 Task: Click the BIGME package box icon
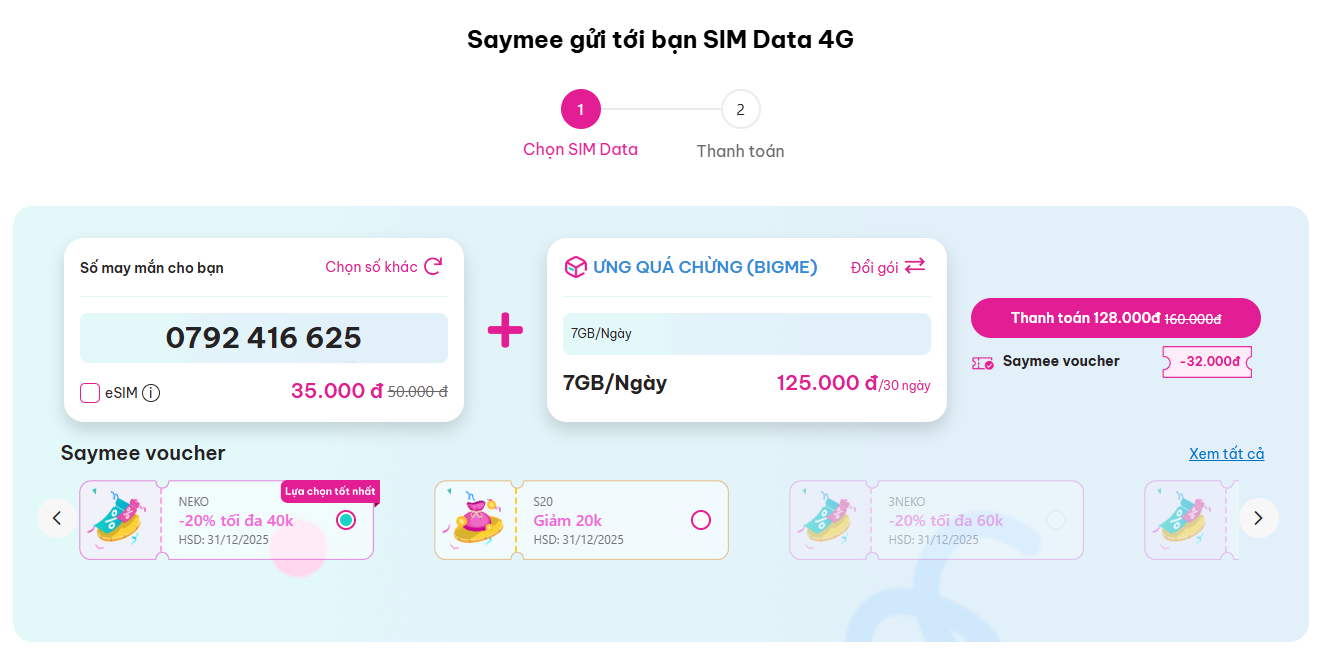coord(575,267)
